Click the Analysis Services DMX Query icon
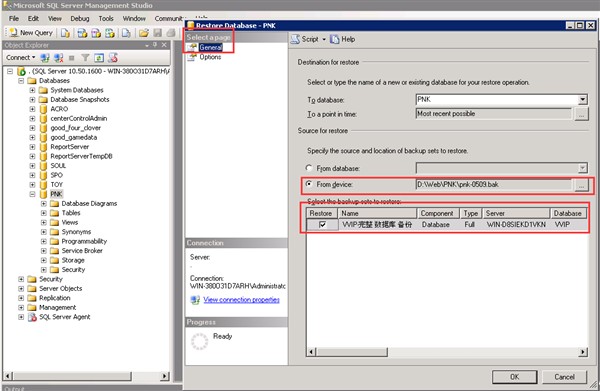Screen dimensions: 600x391 click(96, 33)
